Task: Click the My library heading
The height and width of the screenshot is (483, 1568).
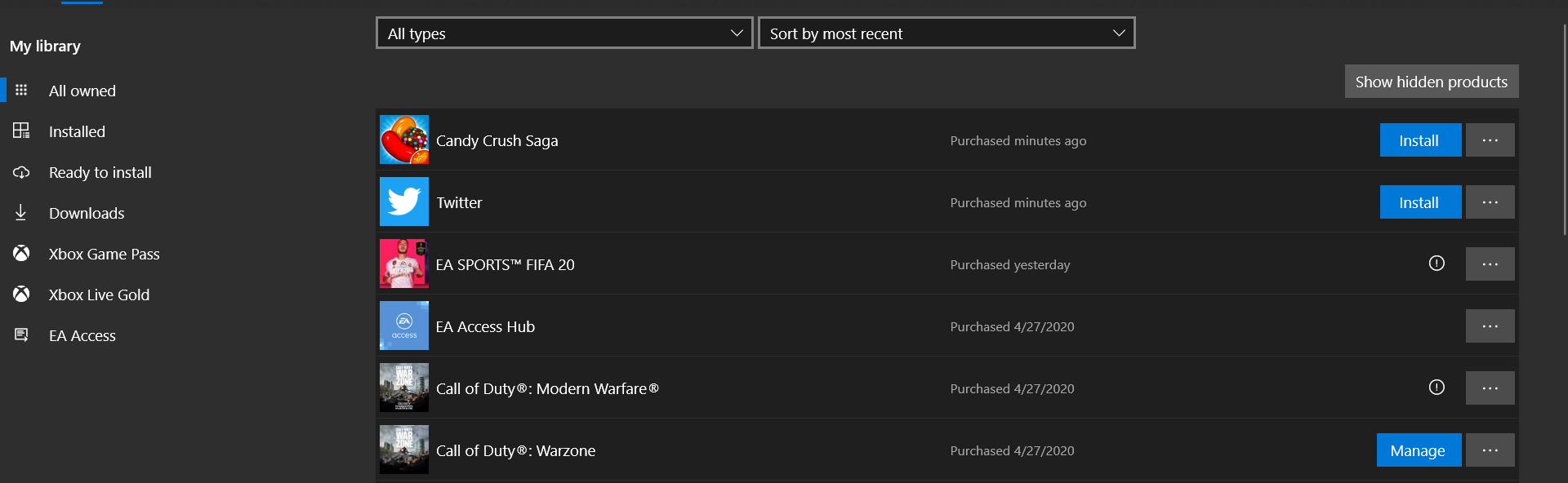Action: [45, 46]
